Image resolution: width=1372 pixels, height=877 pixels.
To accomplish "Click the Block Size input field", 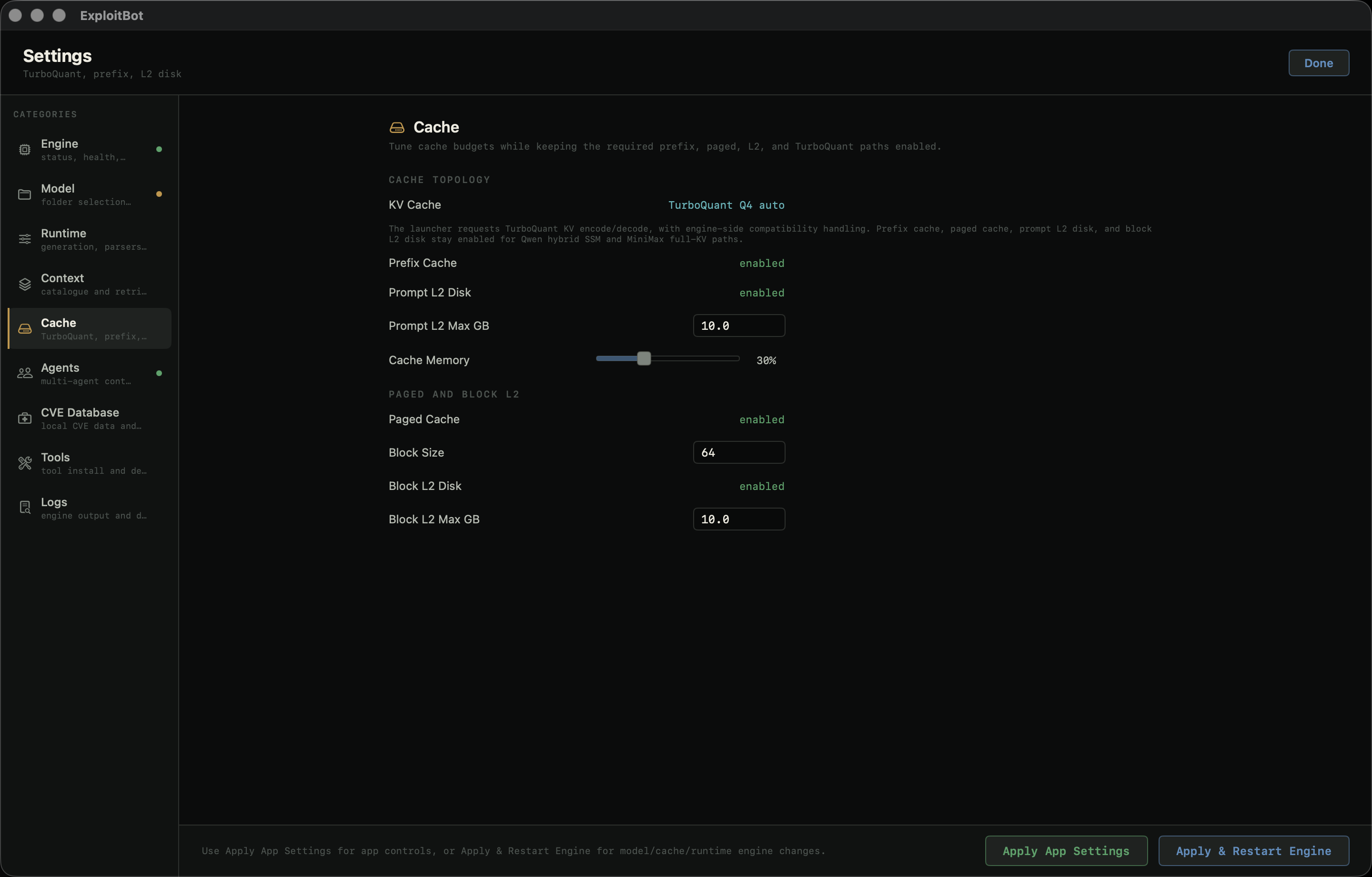I will click(738, 453).
